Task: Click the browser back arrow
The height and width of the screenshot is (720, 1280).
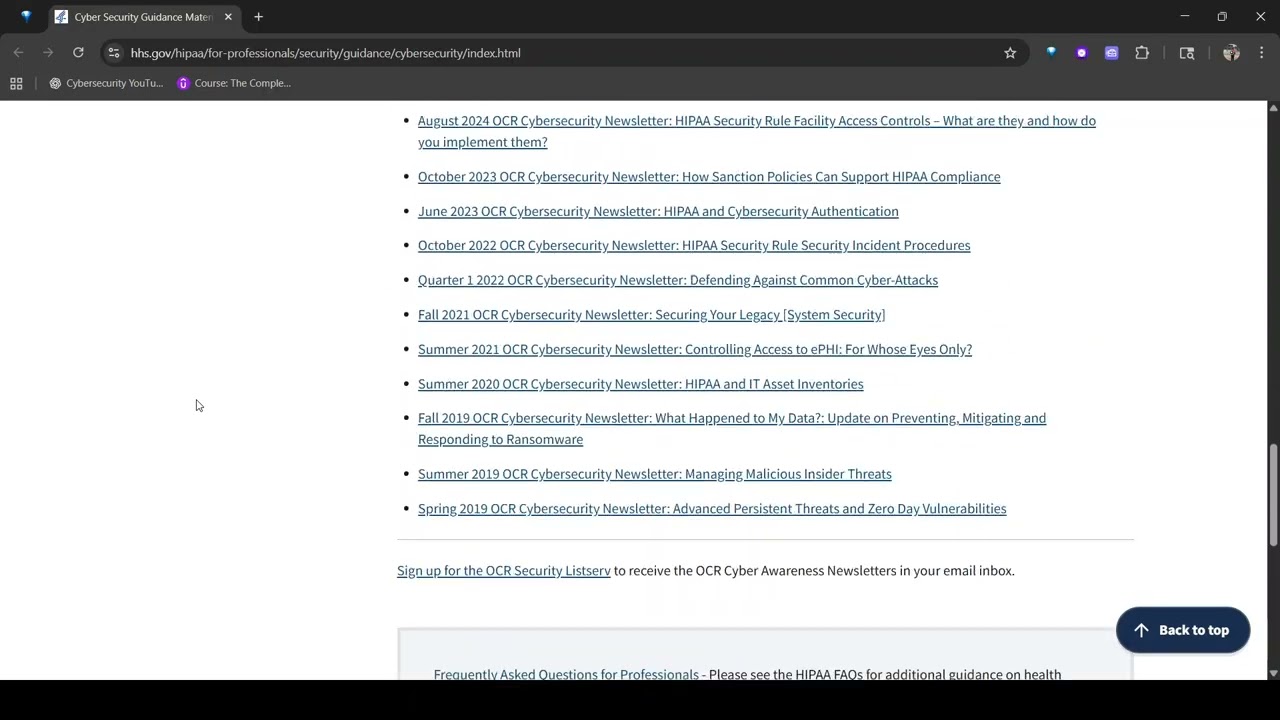Action: click(18, 53)
